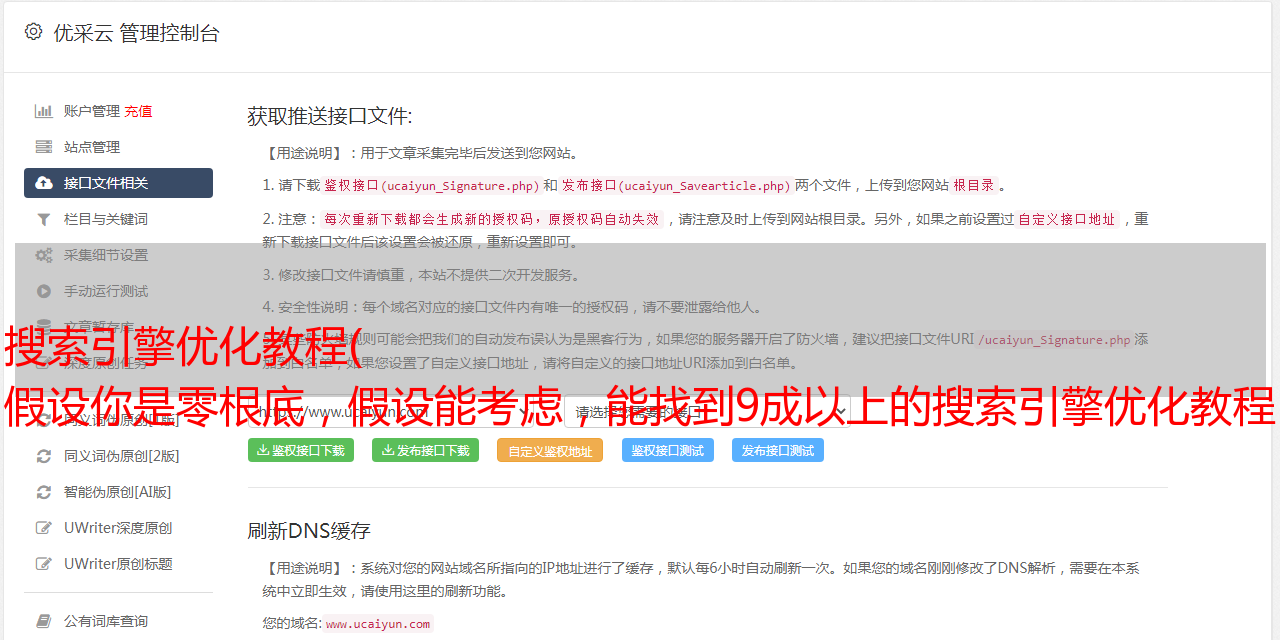Click the edit icon of UWriter深度原创
The width and height of the screenshot is (1280, 640).
tap(44, 528)
